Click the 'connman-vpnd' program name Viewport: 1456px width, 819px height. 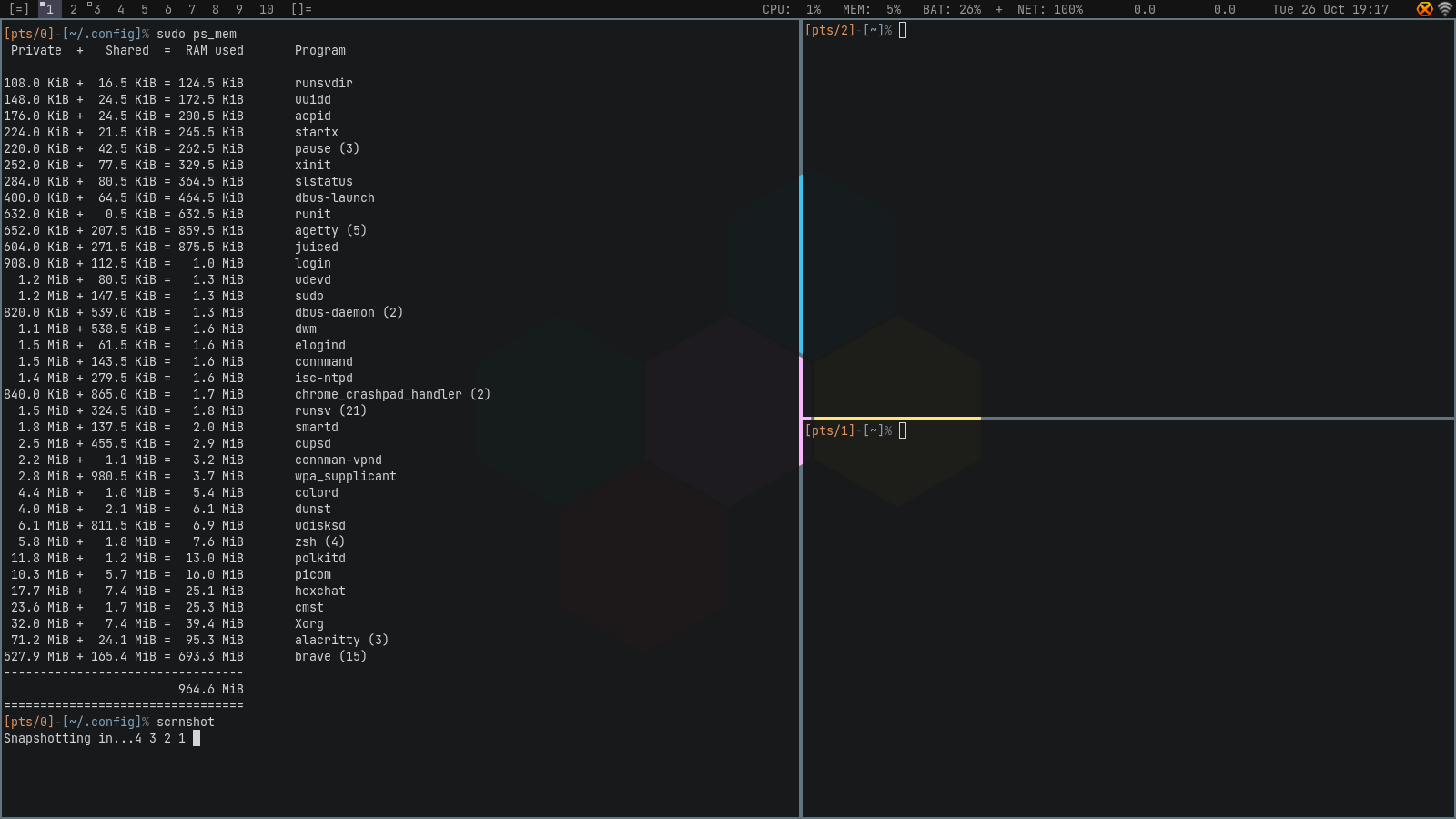coord(339,460)
